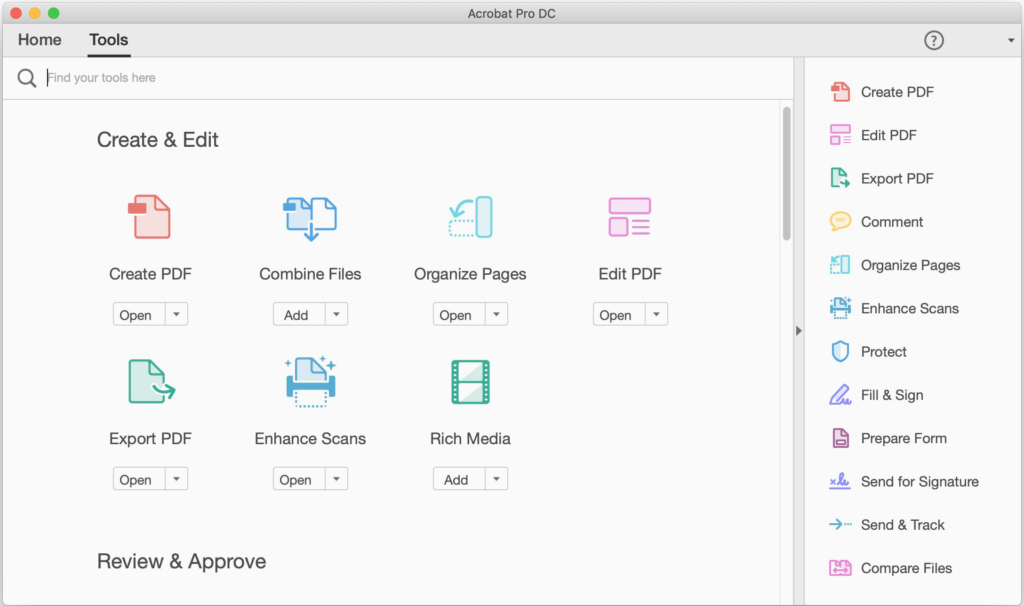Viewport: 1024px width, 606px height.
Task: Click 'Send for Signature' label in sidebar
Action: pyautogui.click(x=920, y=482)
